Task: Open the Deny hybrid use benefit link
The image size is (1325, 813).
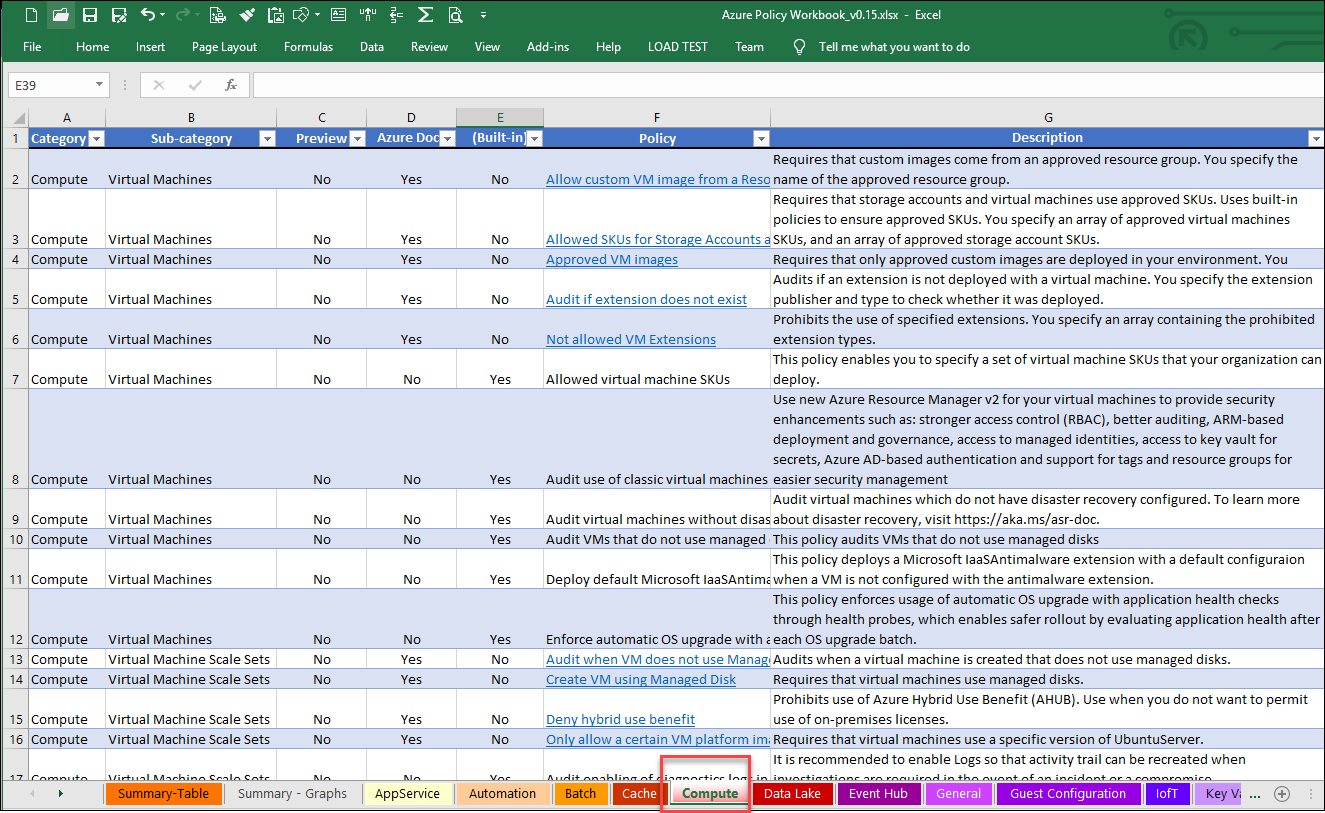Action: (x=620, y=720)
